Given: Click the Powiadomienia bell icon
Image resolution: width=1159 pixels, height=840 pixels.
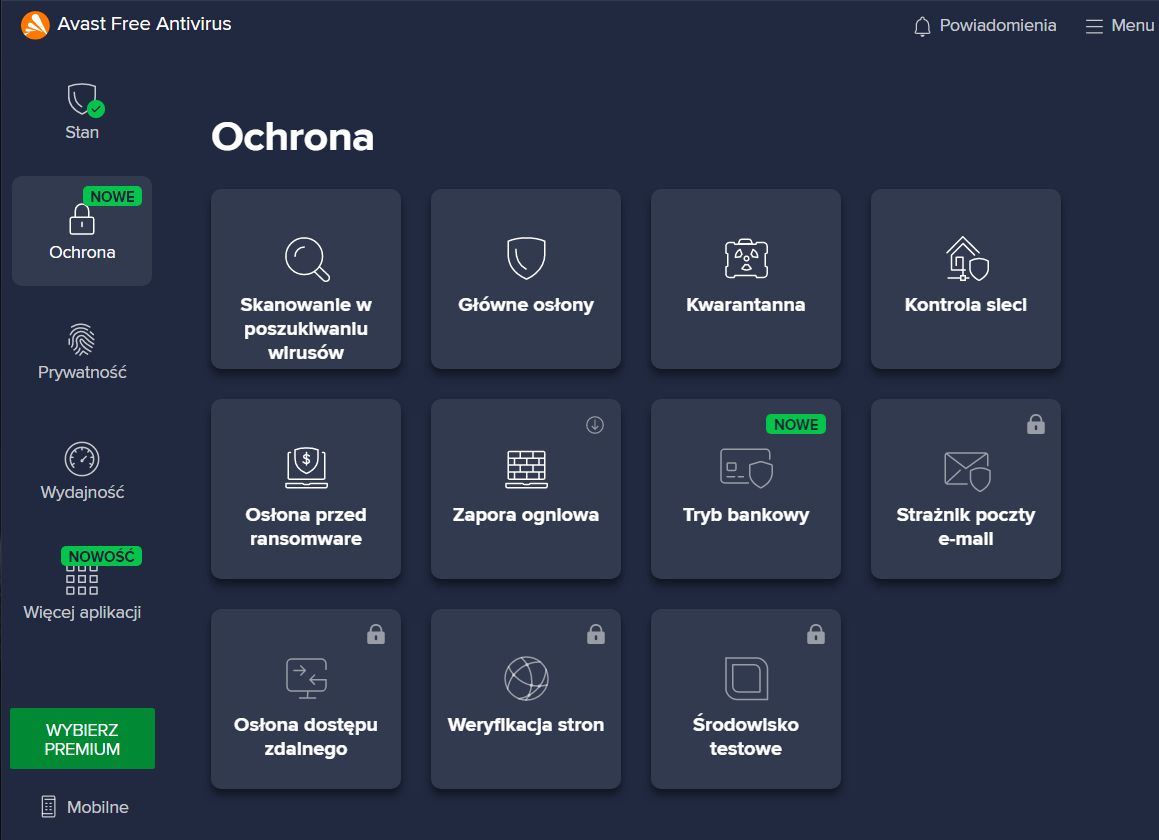Looking at the screenshot, I should coord(922,27).
